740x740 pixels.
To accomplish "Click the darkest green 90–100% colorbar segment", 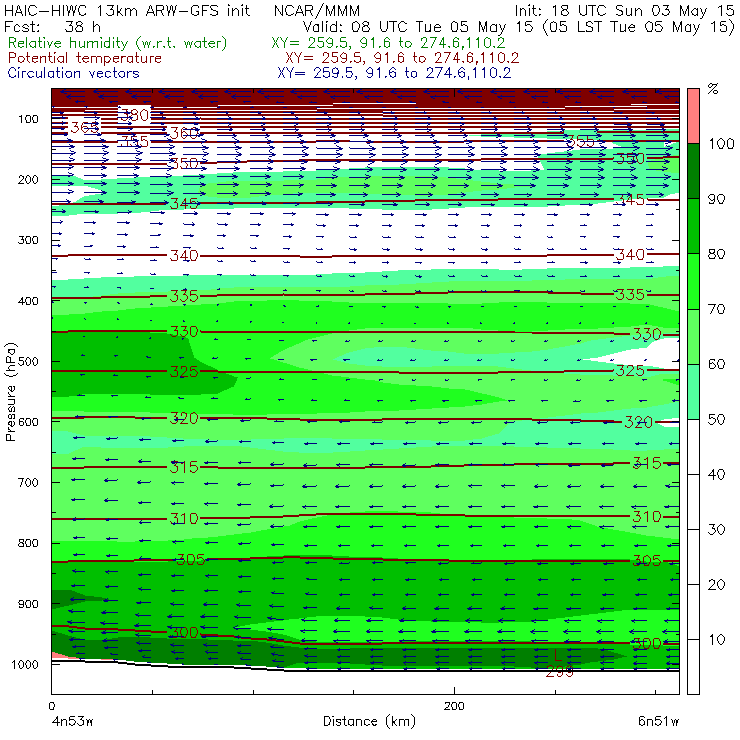I will [693, 170].
